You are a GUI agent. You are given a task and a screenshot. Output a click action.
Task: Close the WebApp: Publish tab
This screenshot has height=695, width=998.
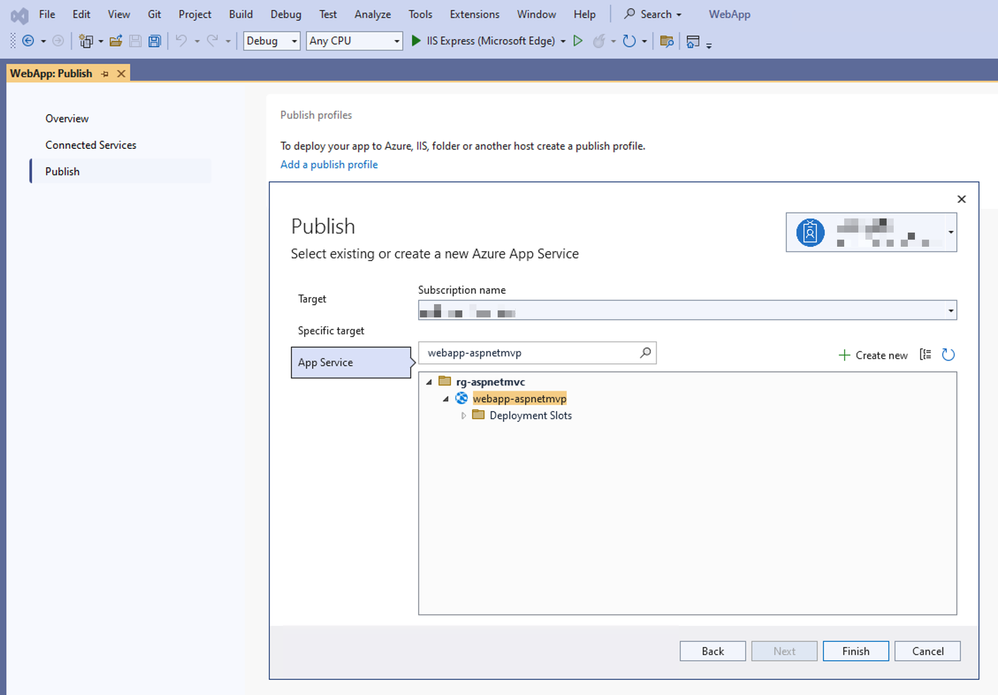click(121, 74)
